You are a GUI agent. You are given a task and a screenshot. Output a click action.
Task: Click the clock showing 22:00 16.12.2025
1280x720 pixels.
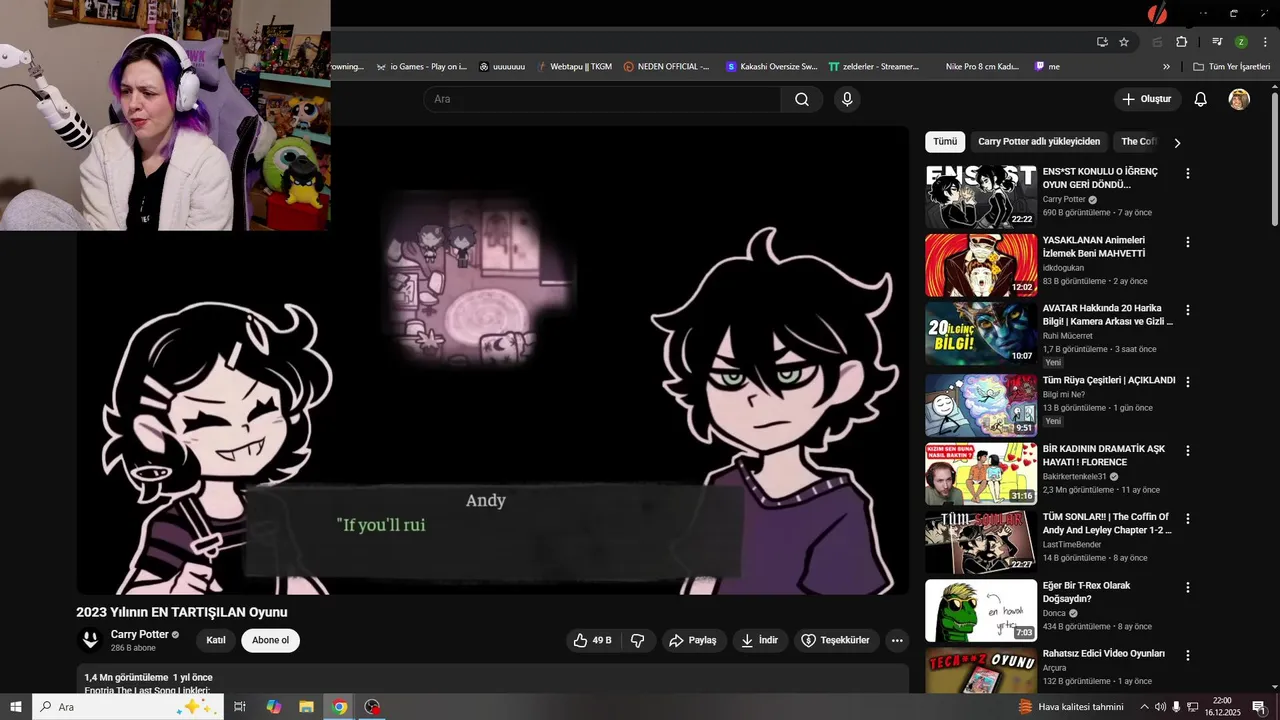tap(1222, 707)
